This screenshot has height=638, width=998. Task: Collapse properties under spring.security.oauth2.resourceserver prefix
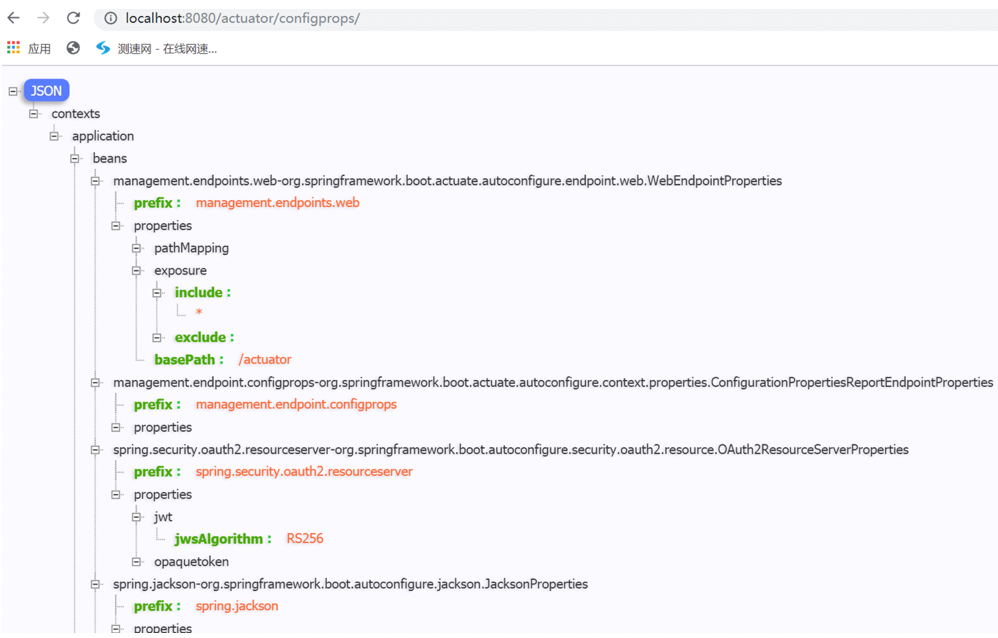tap(116, 494)
